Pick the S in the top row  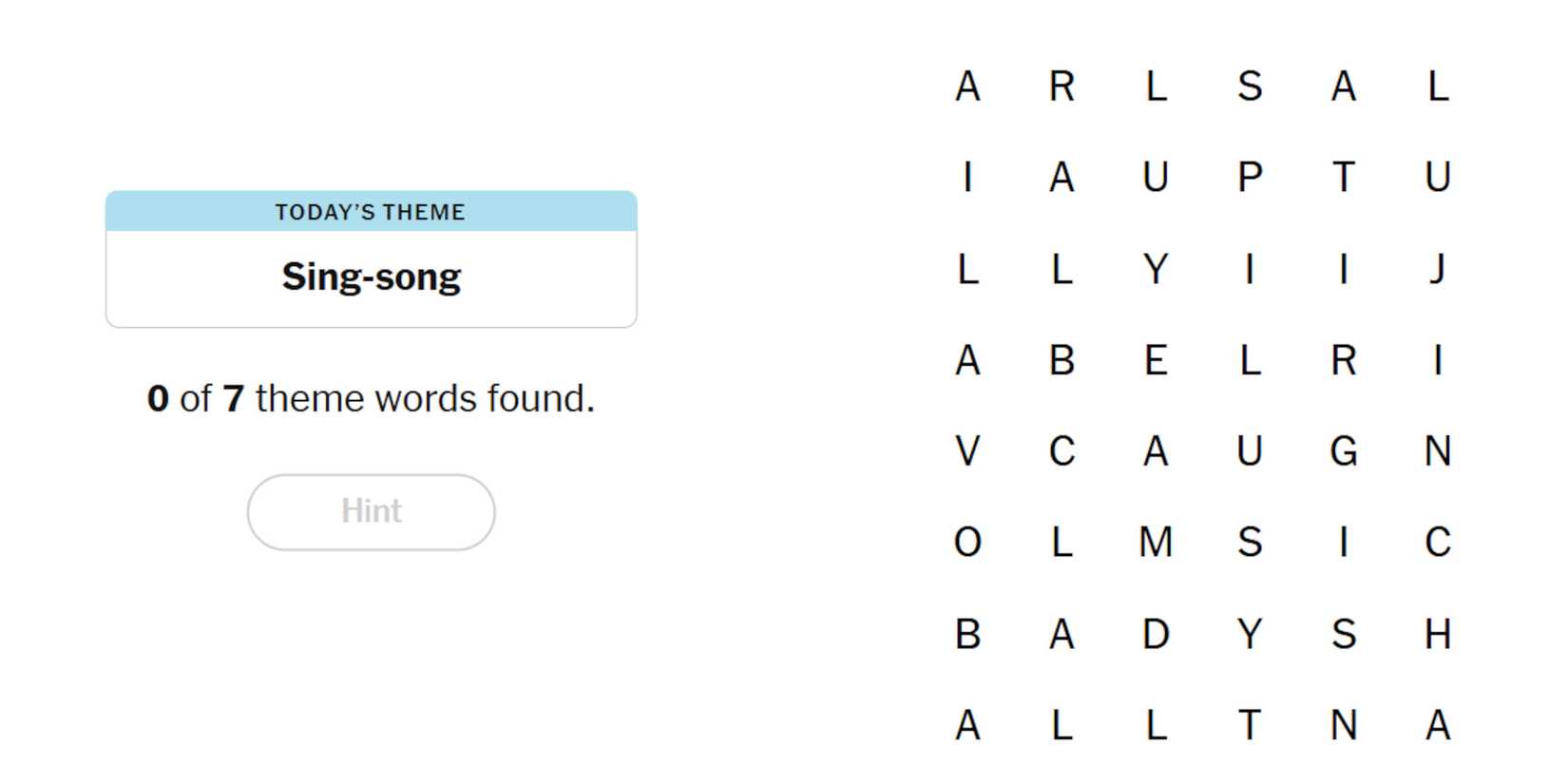tap(1250, 86)
